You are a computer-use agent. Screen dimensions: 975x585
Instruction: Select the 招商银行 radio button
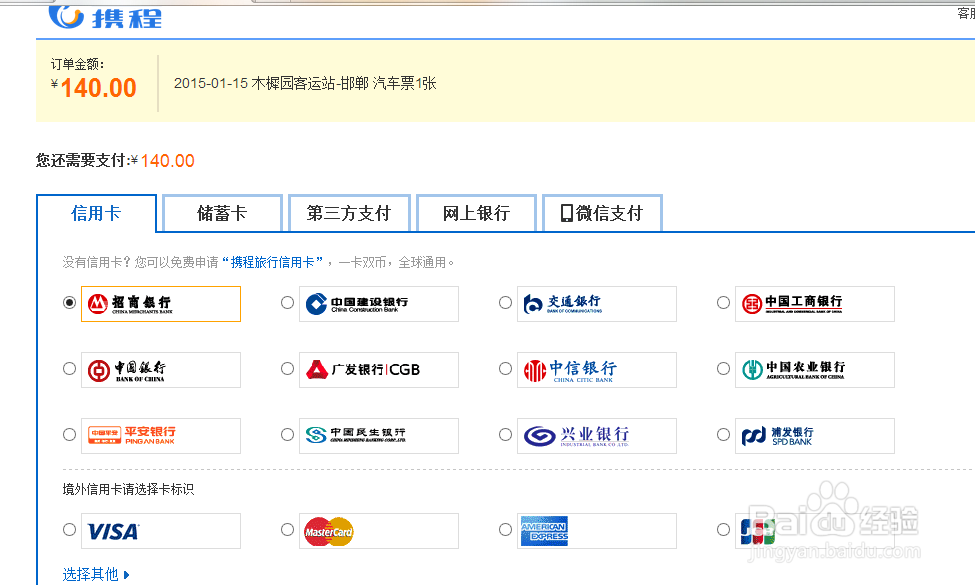click(x=70, y=303)
